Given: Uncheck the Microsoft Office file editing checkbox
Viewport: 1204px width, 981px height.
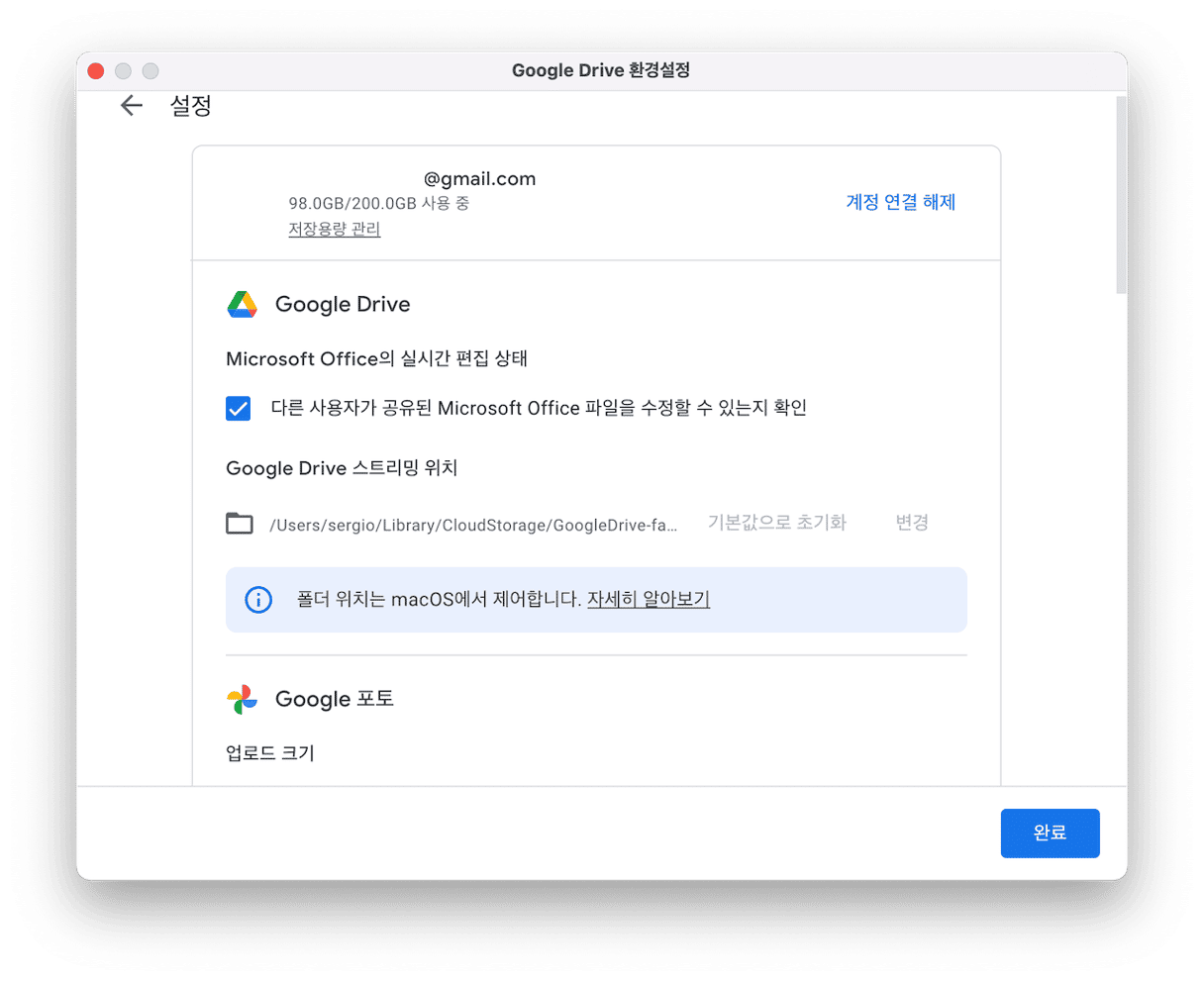Looking at the screenshot, I should coord(239,408).
